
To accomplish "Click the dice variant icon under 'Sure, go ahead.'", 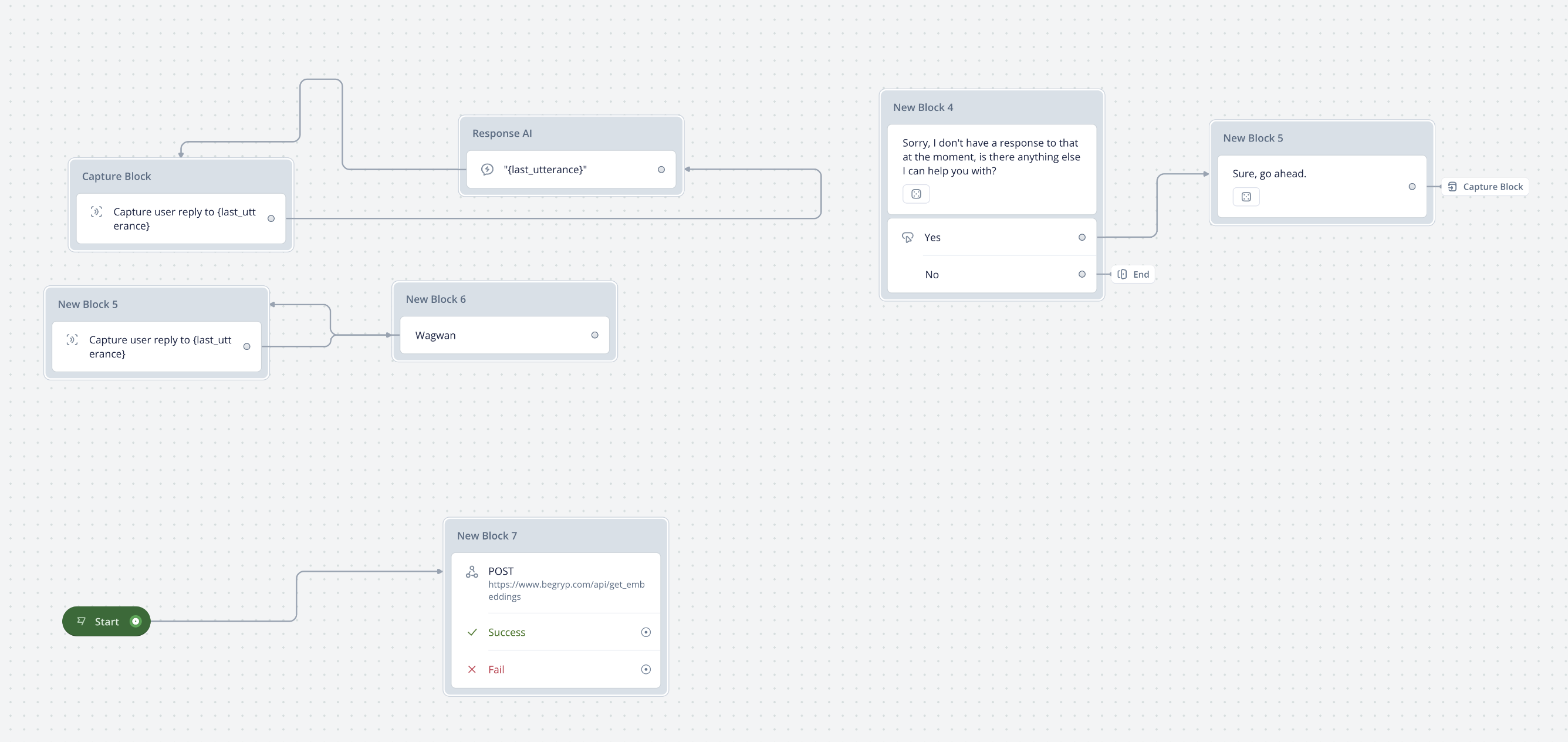I will click(x=1246, y=197).
